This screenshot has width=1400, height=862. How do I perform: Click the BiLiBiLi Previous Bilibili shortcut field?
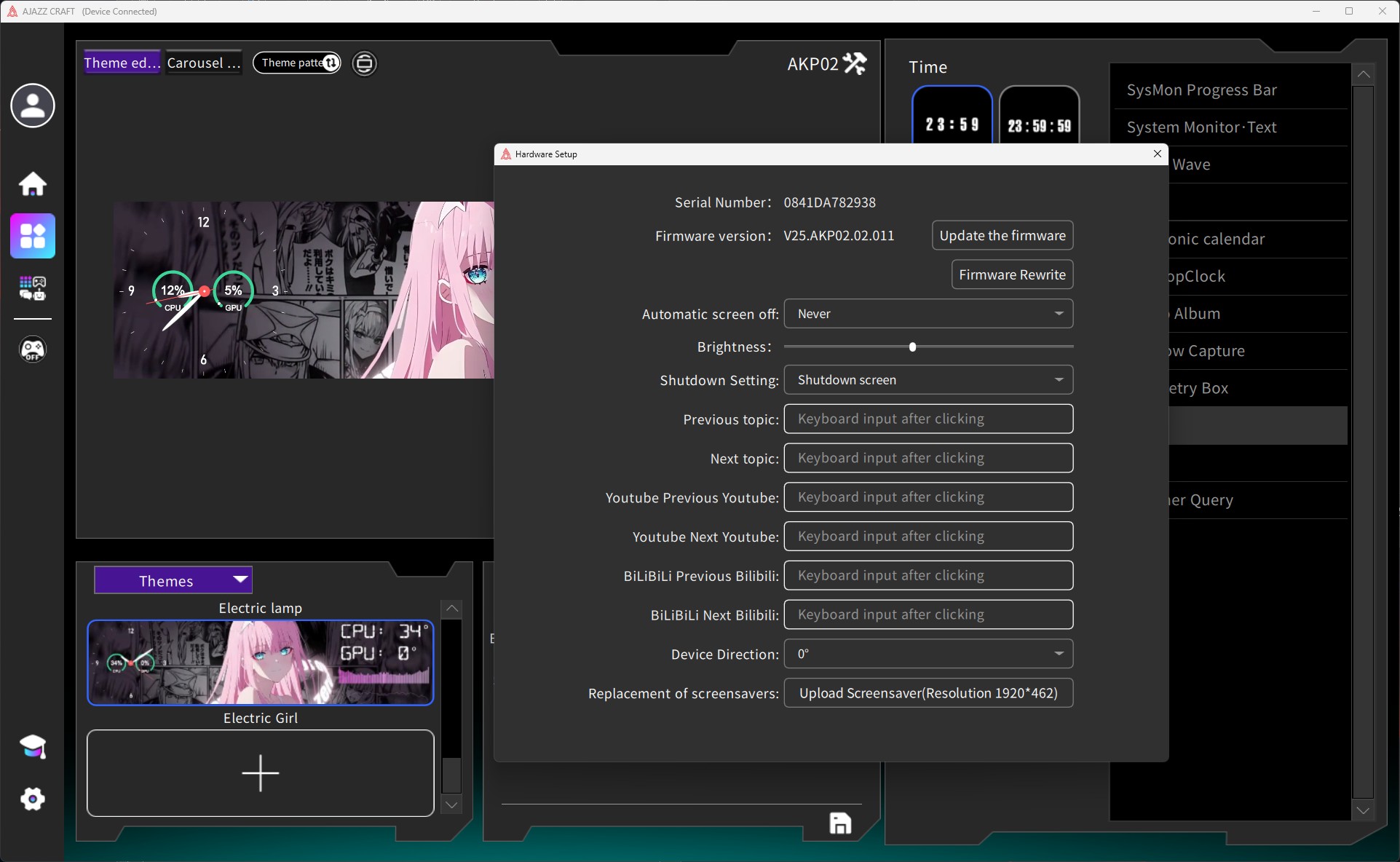[928, 576]
